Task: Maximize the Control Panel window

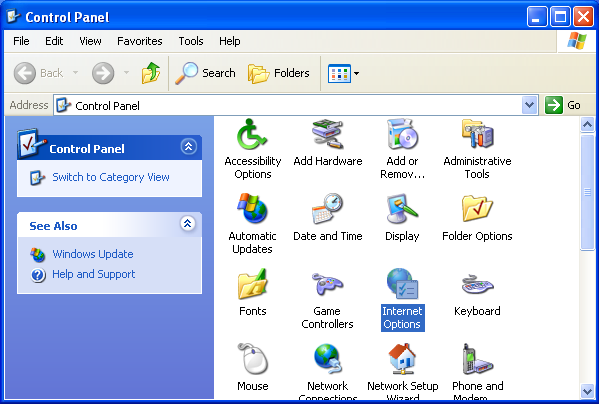Action: point(560,17)
